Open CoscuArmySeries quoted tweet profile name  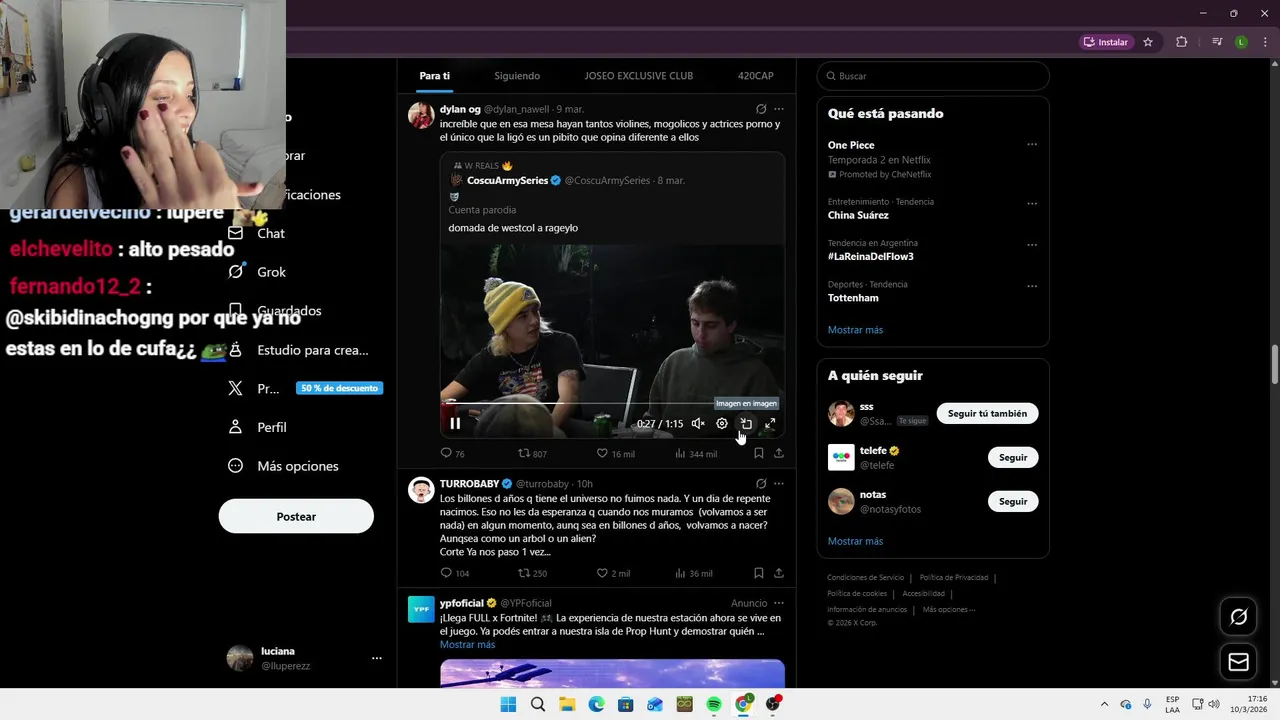(507, 180)
